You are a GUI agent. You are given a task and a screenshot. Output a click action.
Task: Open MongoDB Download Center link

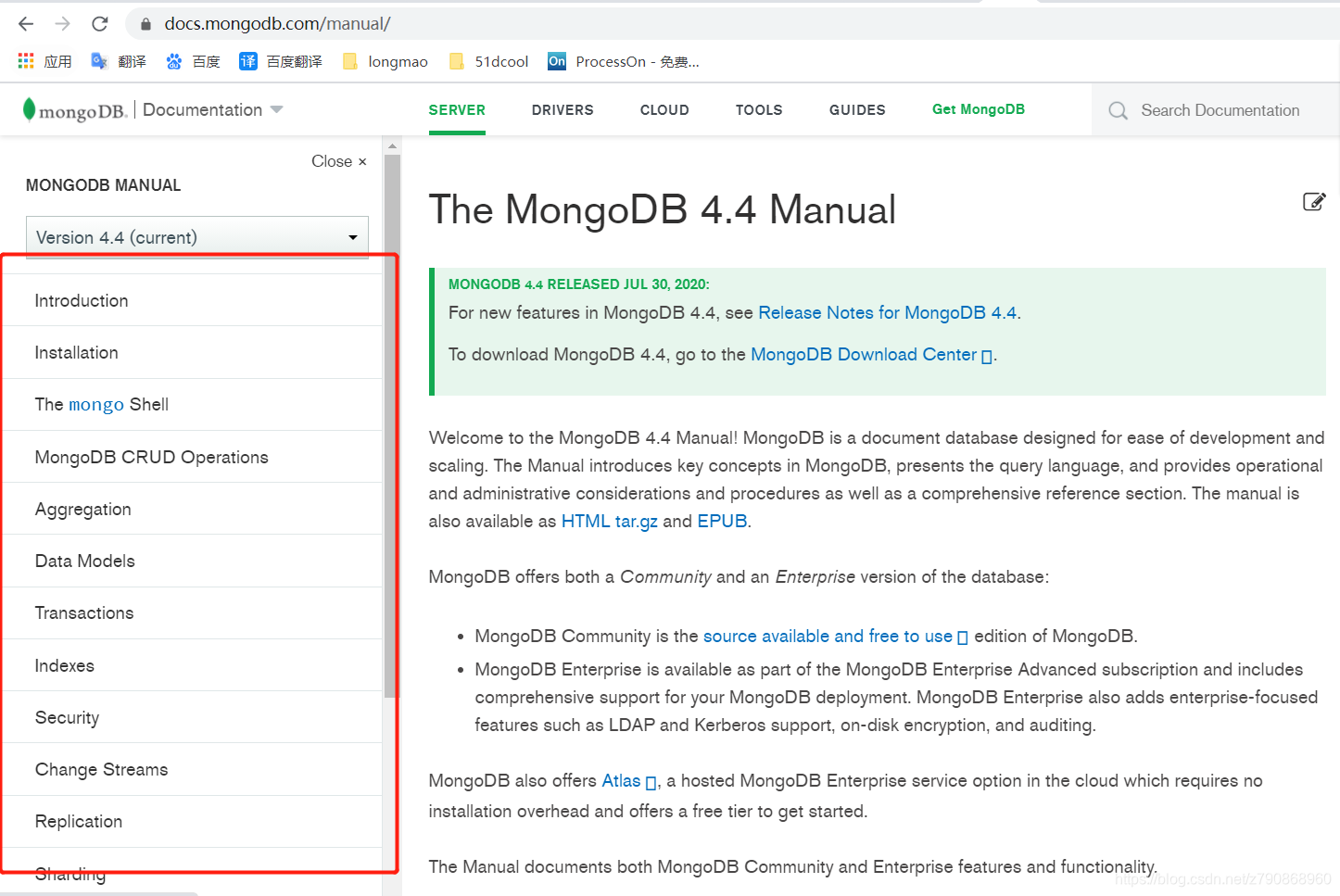tap(864, 354)
